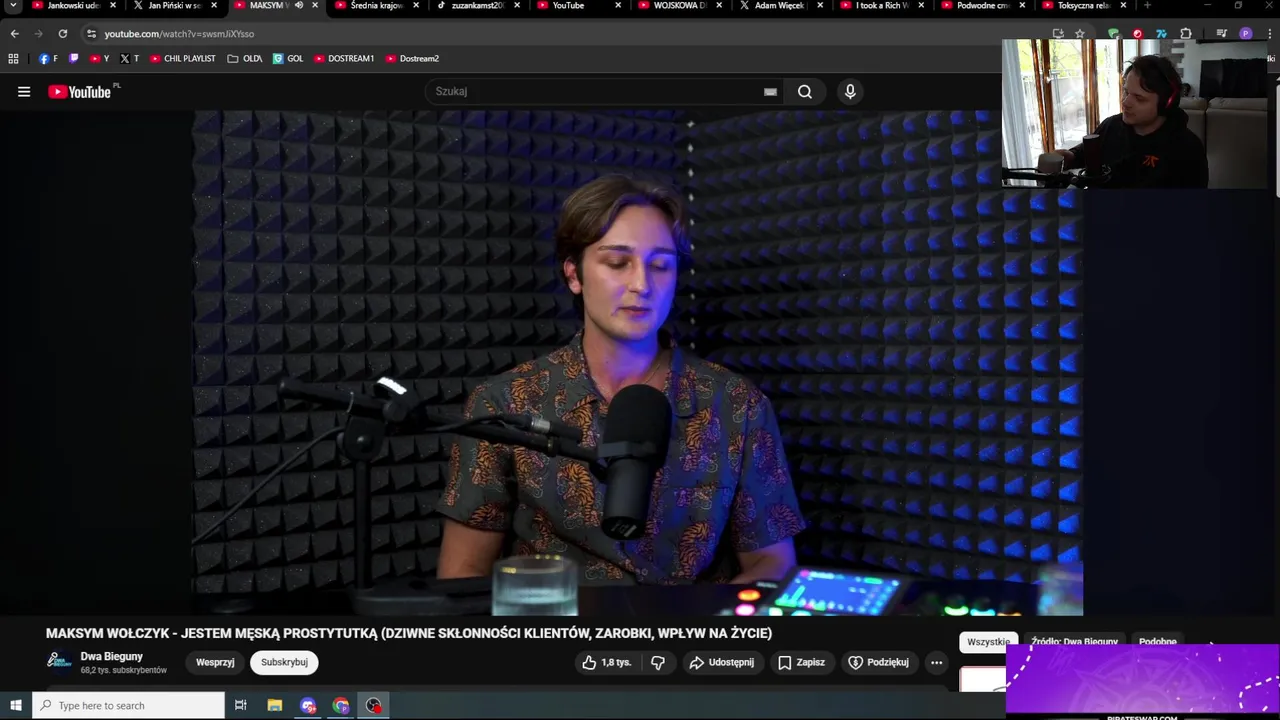
Task: Open the GOL bookmark
Action: (x=288, y=59)
